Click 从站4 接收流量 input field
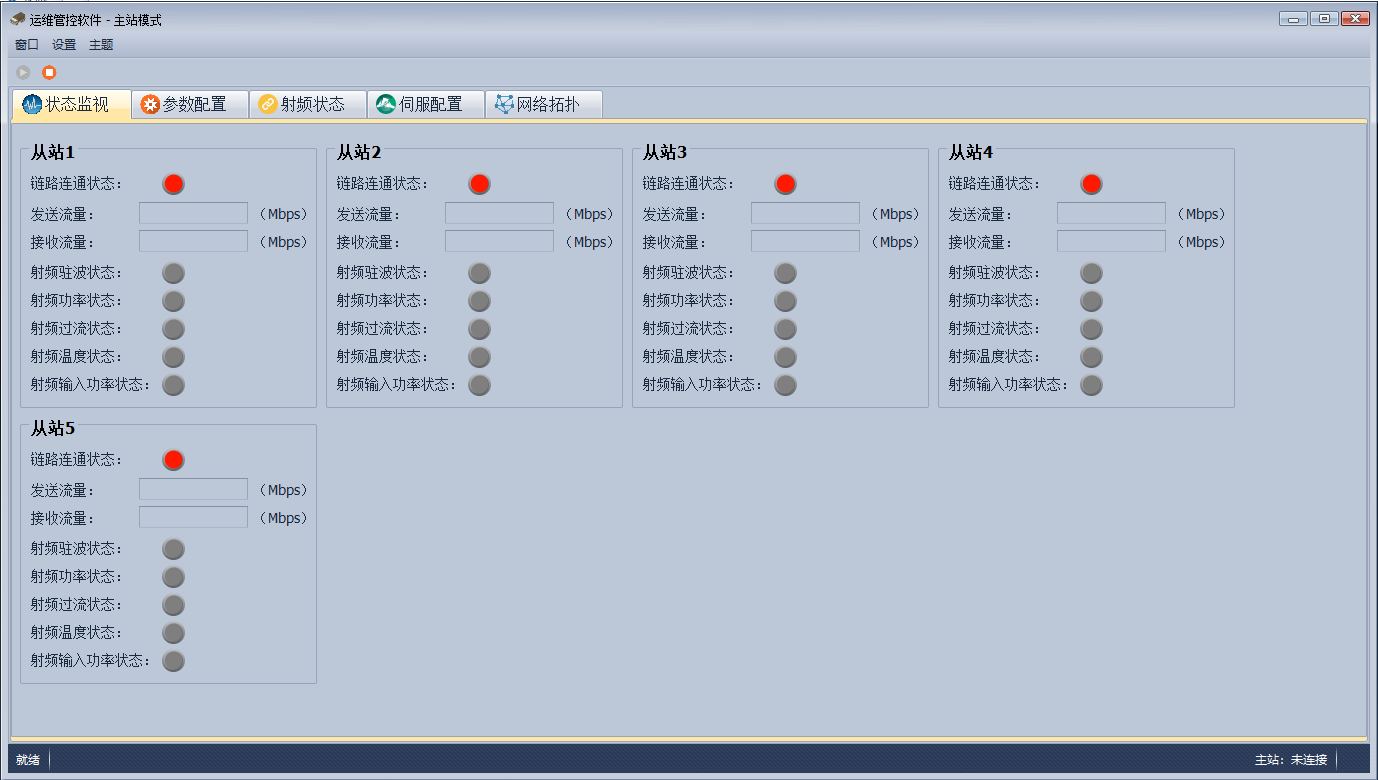 point(1111,241)
